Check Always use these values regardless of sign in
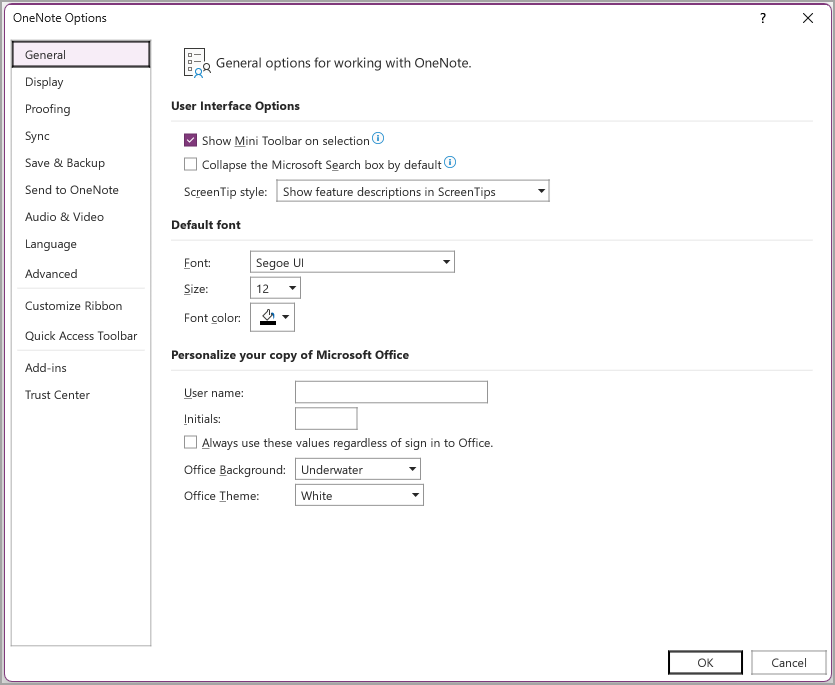 click(190, 442)
